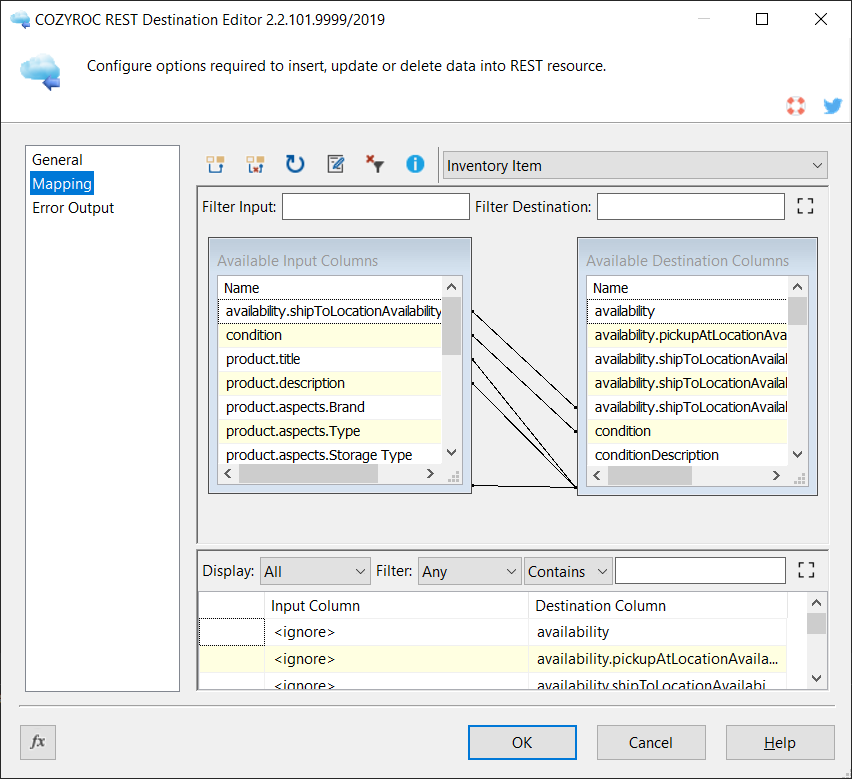
Task: Click ignore cell in the availability row
Action: point(396,632)
